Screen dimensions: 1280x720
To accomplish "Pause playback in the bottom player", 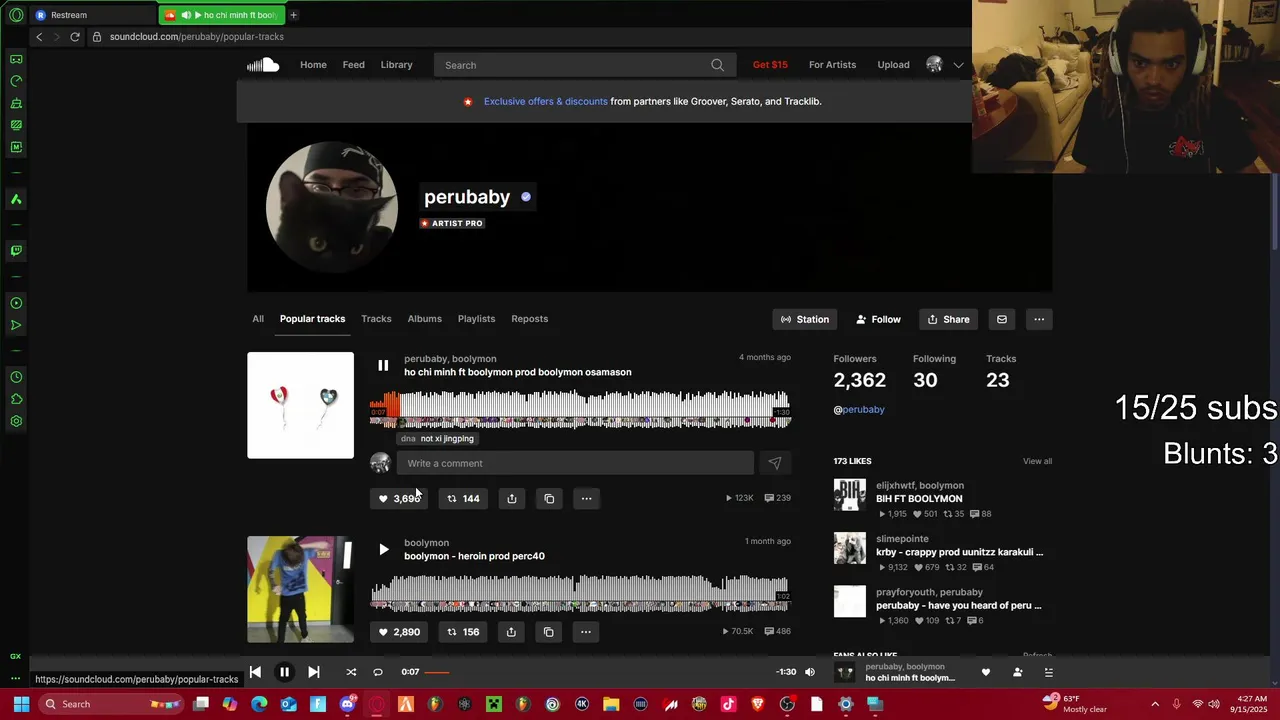I will (284, 672).
